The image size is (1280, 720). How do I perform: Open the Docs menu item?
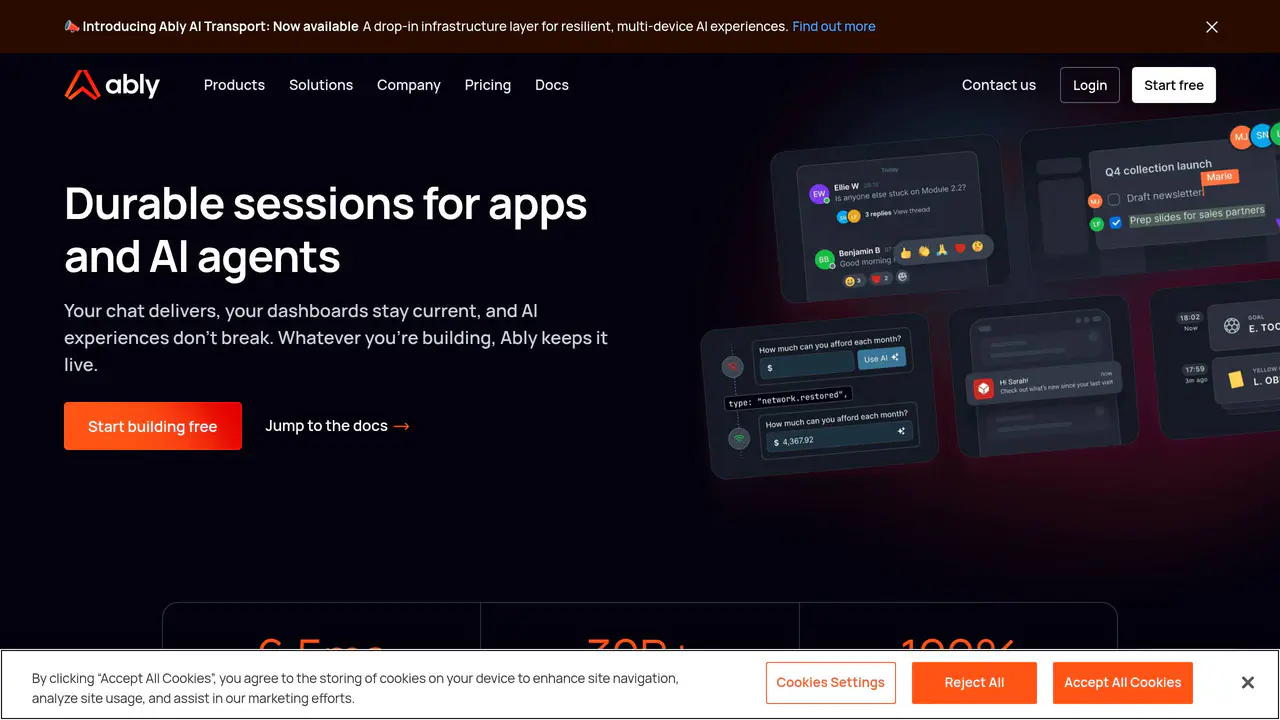coord(552,85)
